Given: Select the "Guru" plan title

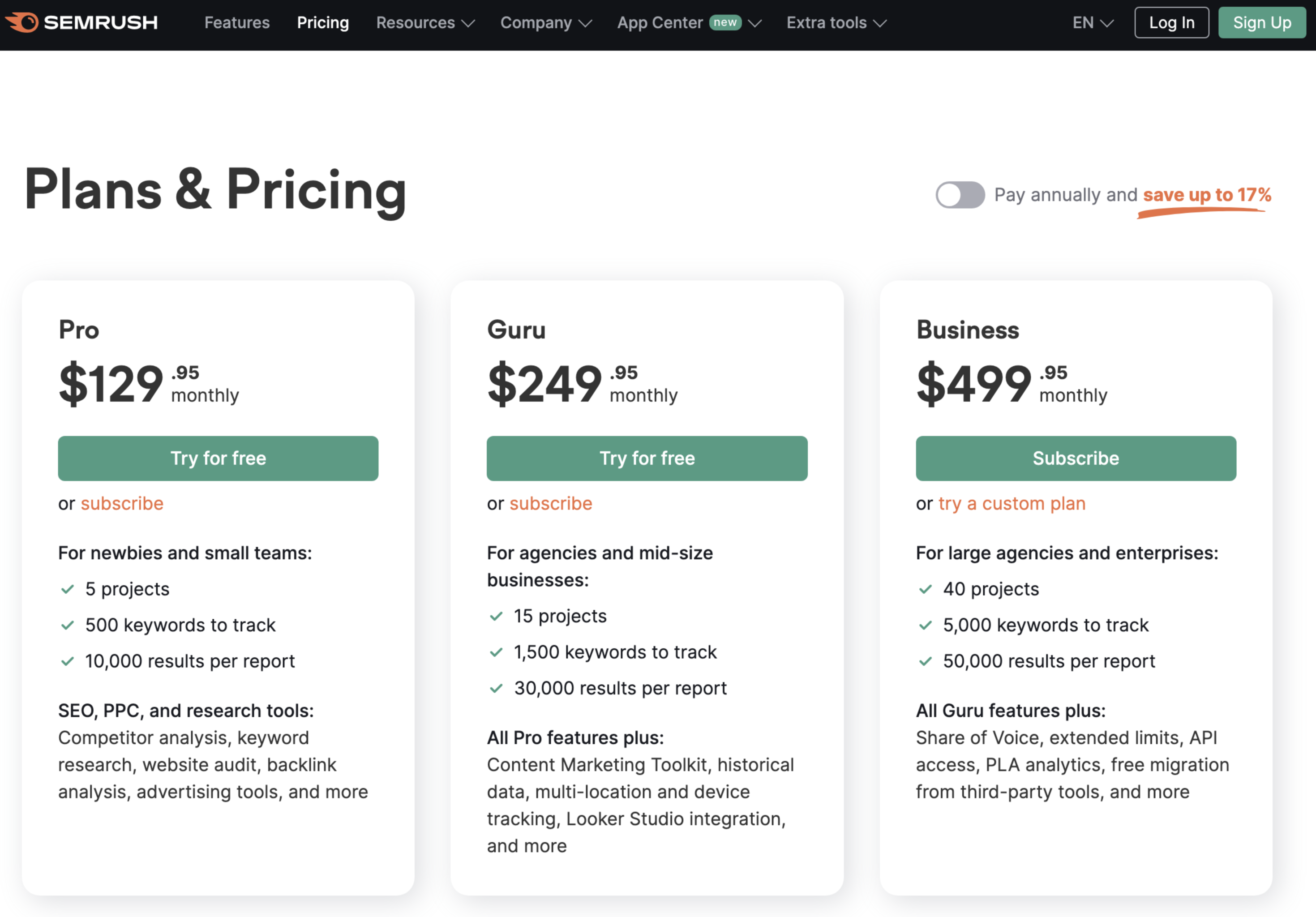Looking at the screenshot, I should (516, 330).
